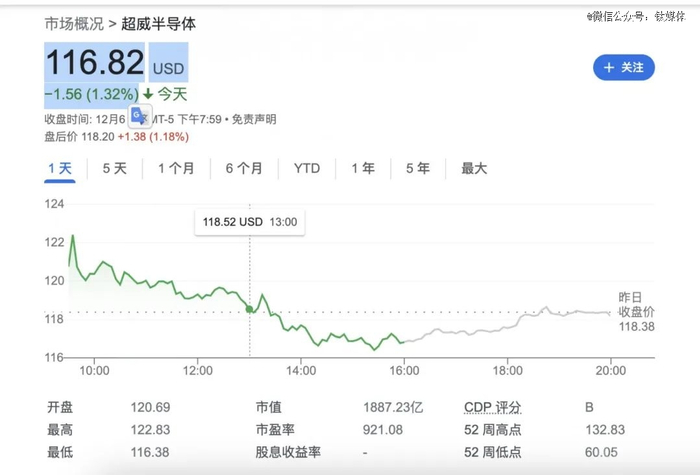Click the 免责声明 disclaimer link

pyautogui.click(x=254, y=119)
